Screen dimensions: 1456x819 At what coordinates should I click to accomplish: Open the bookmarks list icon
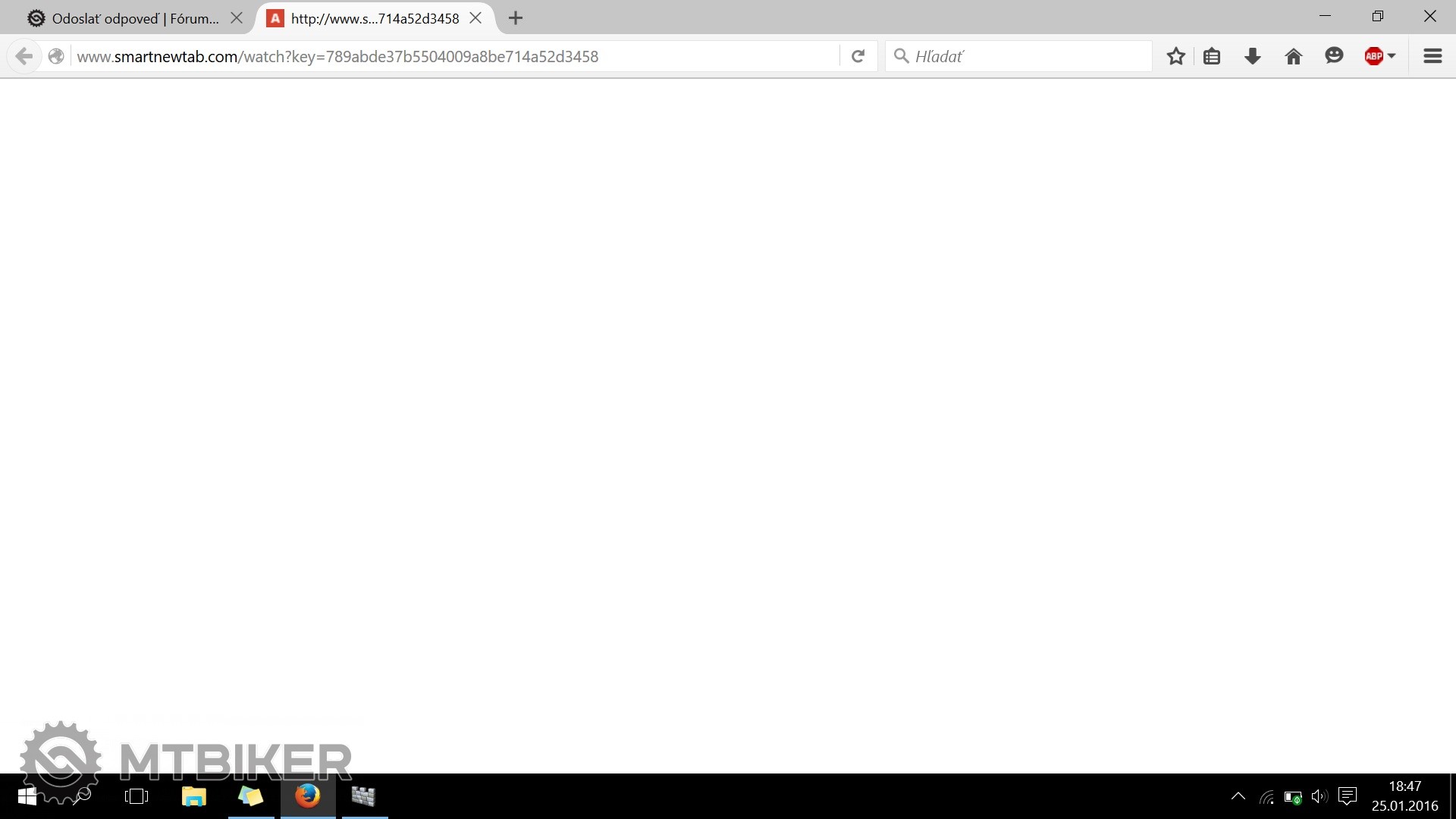[1212, 56]
